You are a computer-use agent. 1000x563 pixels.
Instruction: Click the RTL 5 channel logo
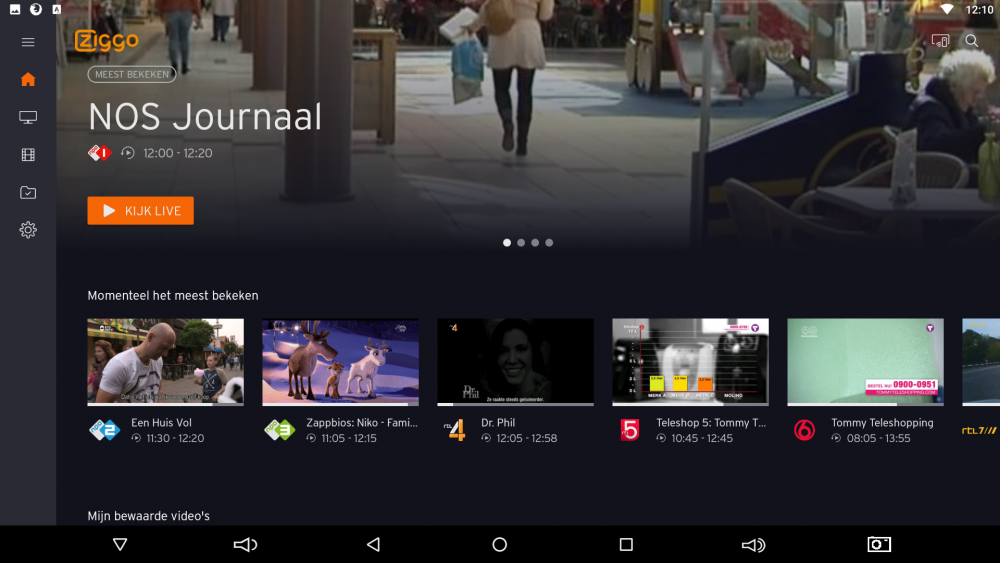pyautogui.click(x=629, y=430)
